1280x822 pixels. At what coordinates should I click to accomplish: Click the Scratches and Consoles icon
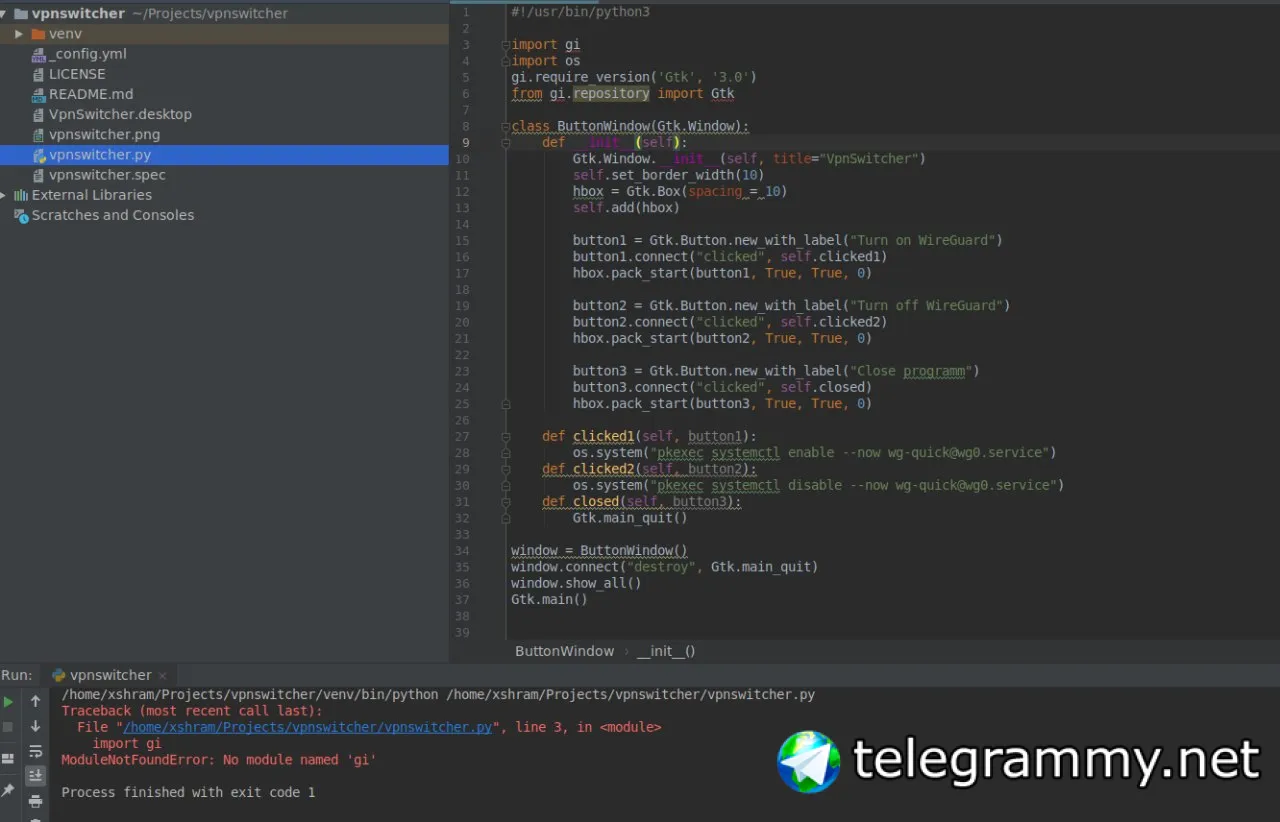pos(21,215)
